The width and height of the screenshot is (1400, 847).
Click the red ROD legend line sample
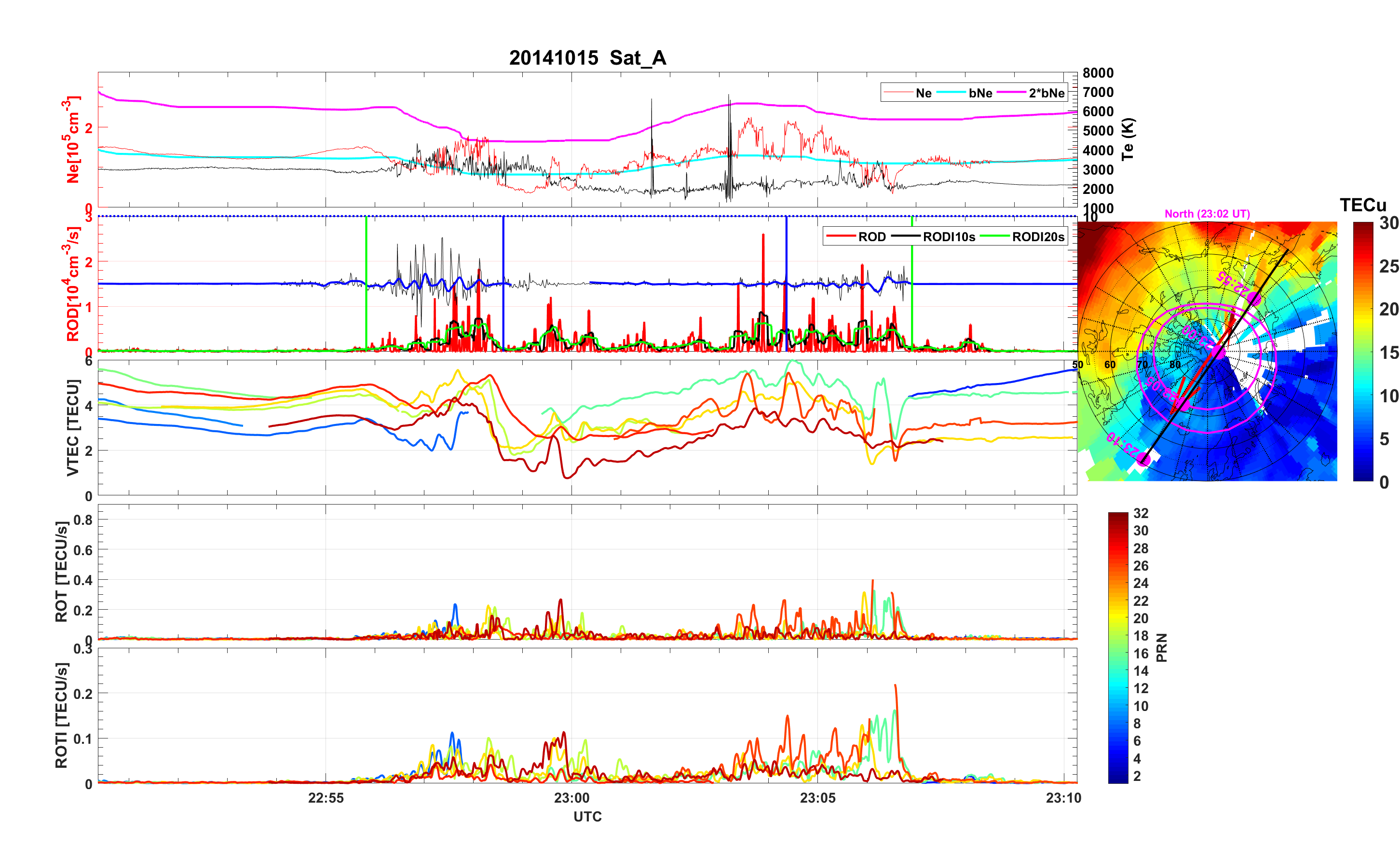coord(841,236)
